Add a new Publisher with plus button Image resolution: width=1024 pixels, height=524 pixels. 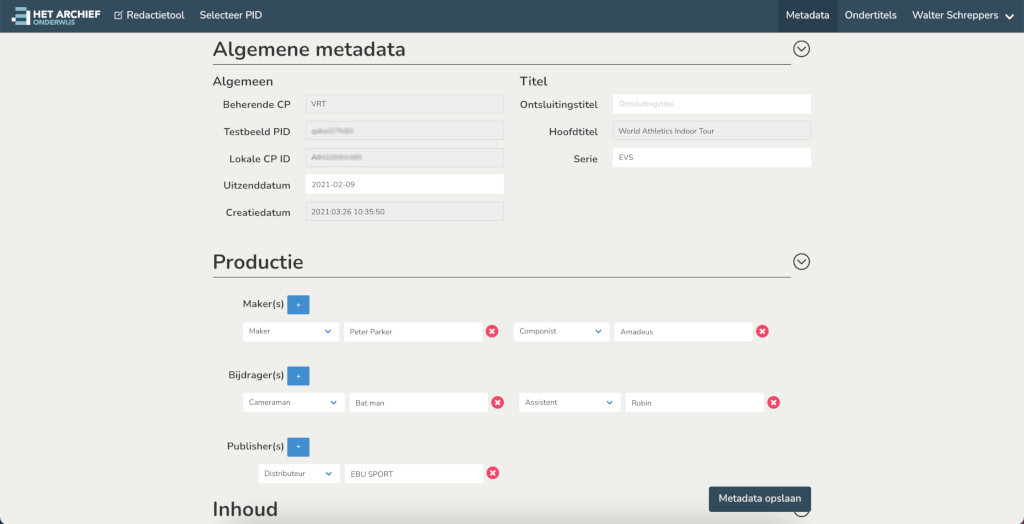pyautogui.click(x=298, y=447)
